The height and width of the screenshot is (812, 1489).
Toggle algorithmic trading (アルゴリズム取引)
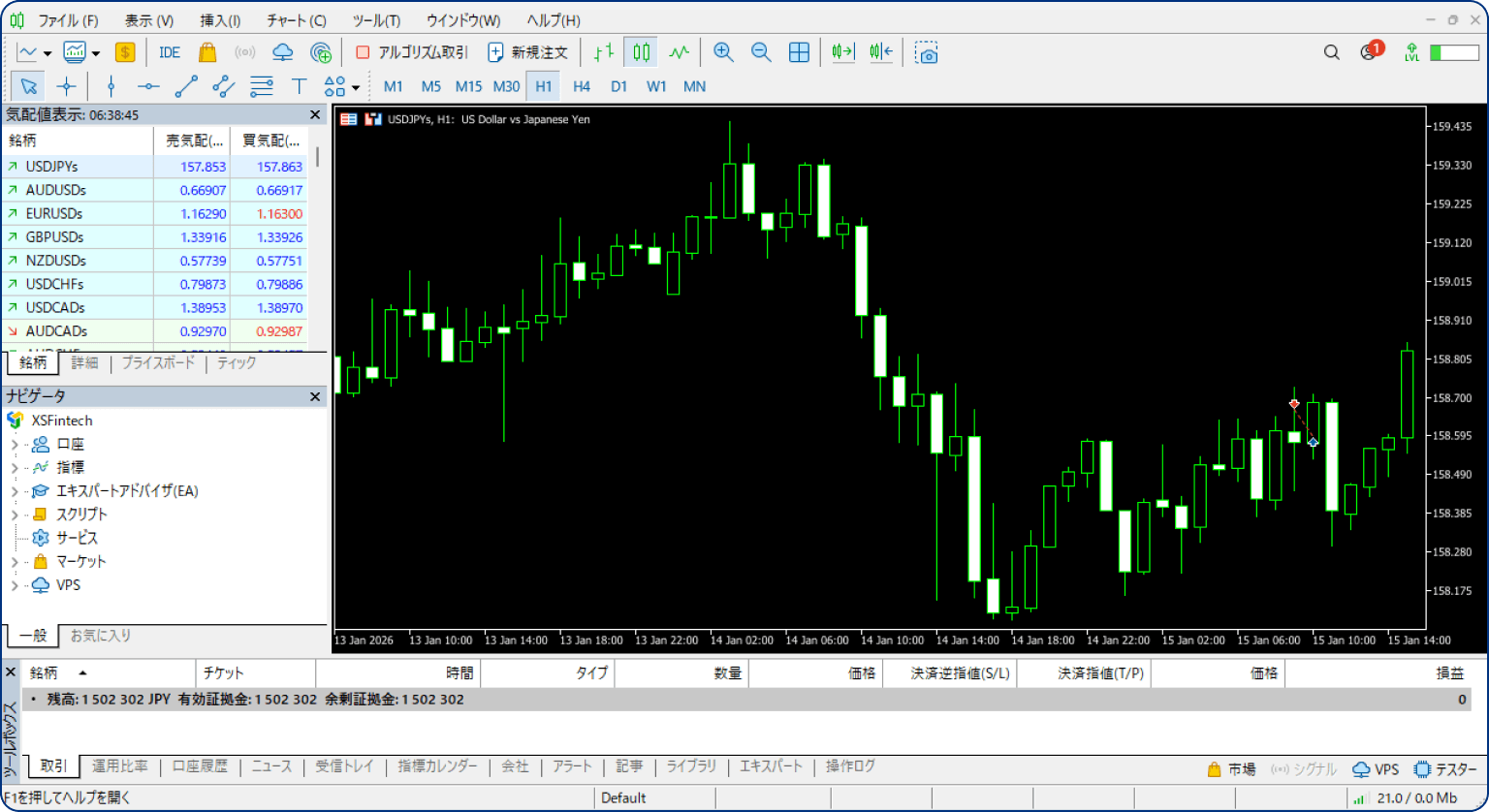point(411,52)
